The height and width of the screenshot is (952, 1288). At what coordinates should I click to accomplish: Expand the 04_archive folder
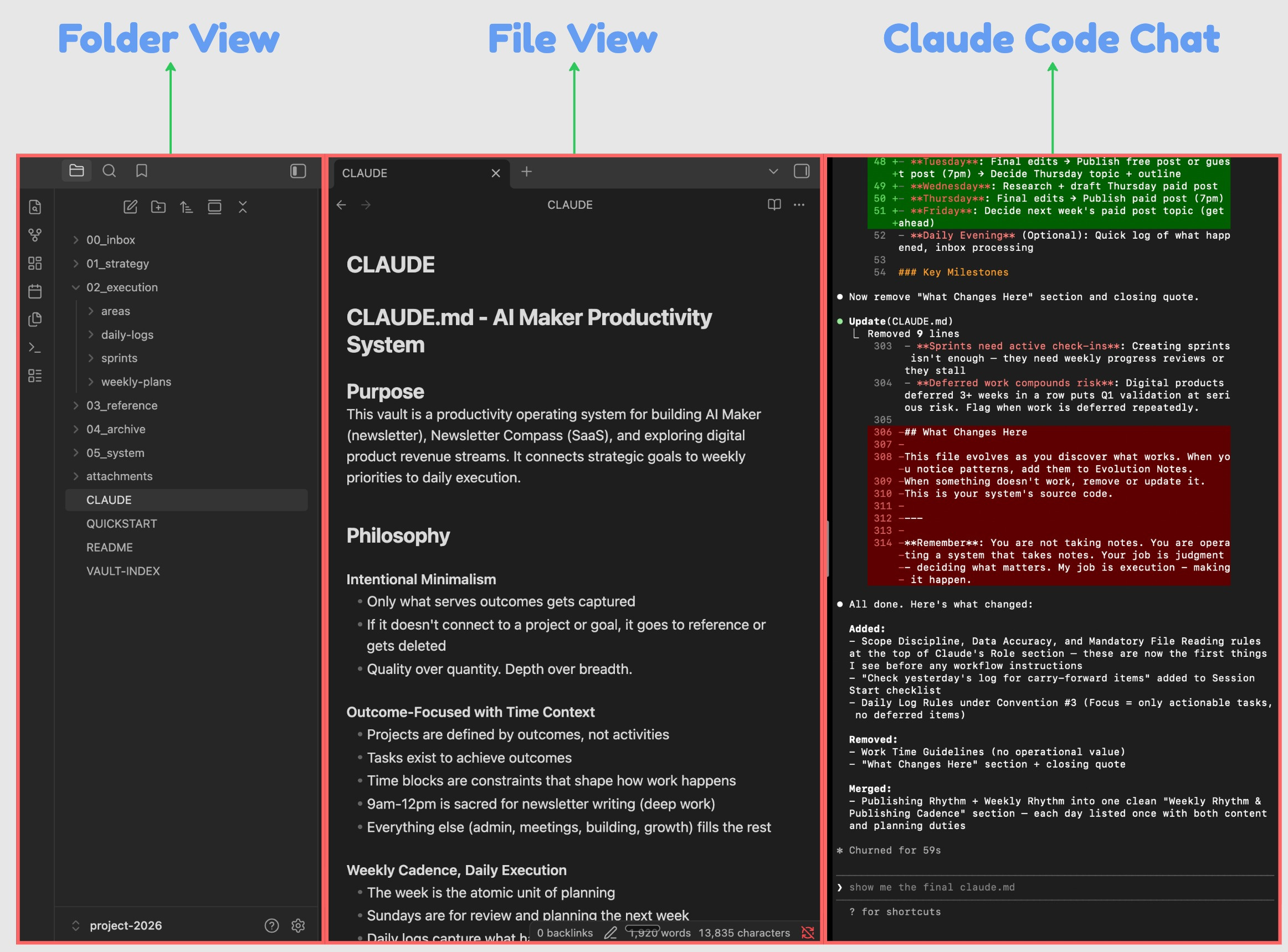click(75, 429)
